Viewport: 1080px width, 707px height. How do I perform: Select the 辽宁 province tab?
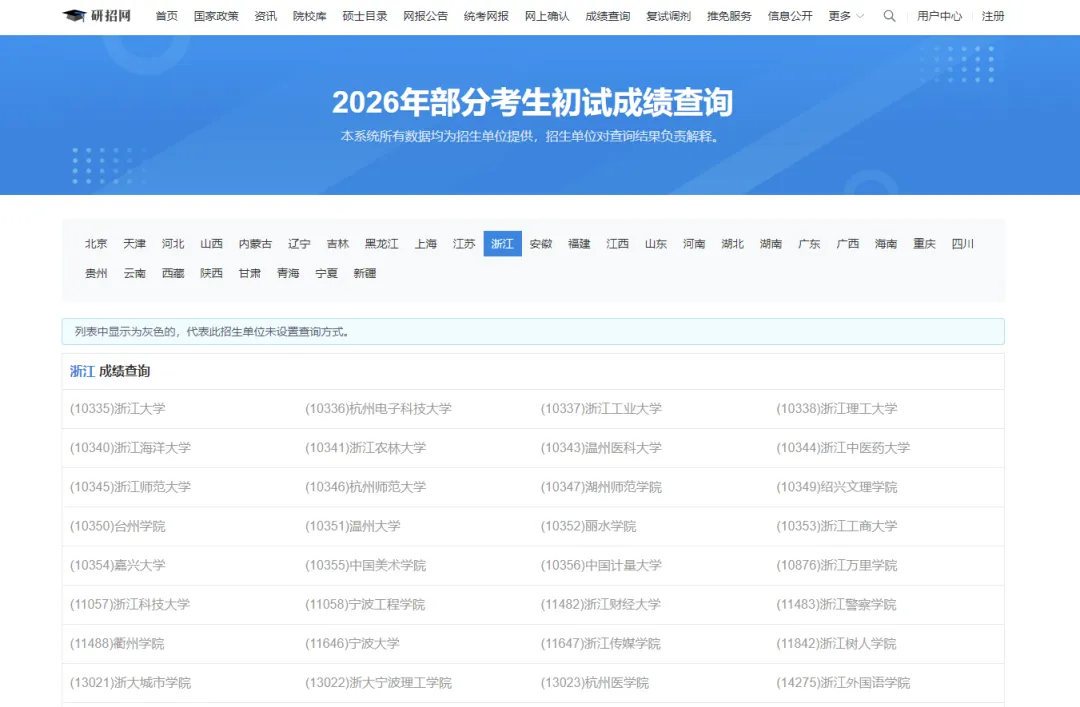(x=299, y=244)
